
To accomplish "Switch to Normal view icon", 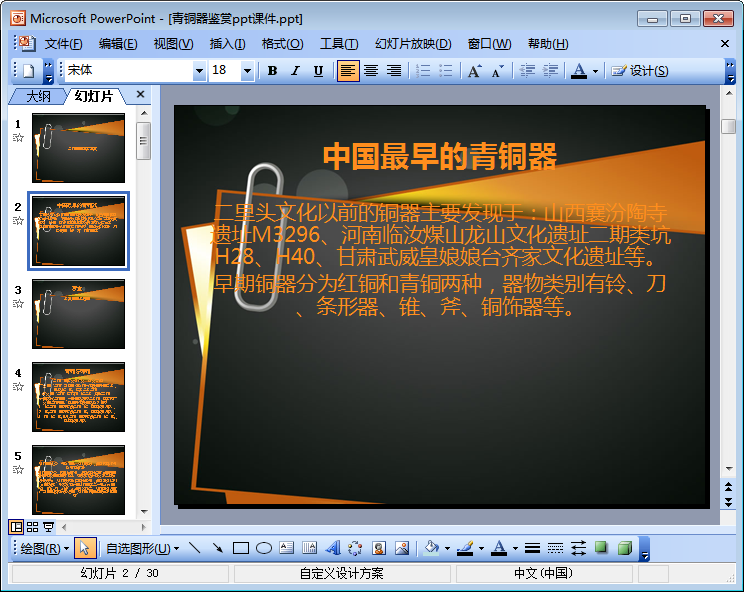I will pos(16,527).
